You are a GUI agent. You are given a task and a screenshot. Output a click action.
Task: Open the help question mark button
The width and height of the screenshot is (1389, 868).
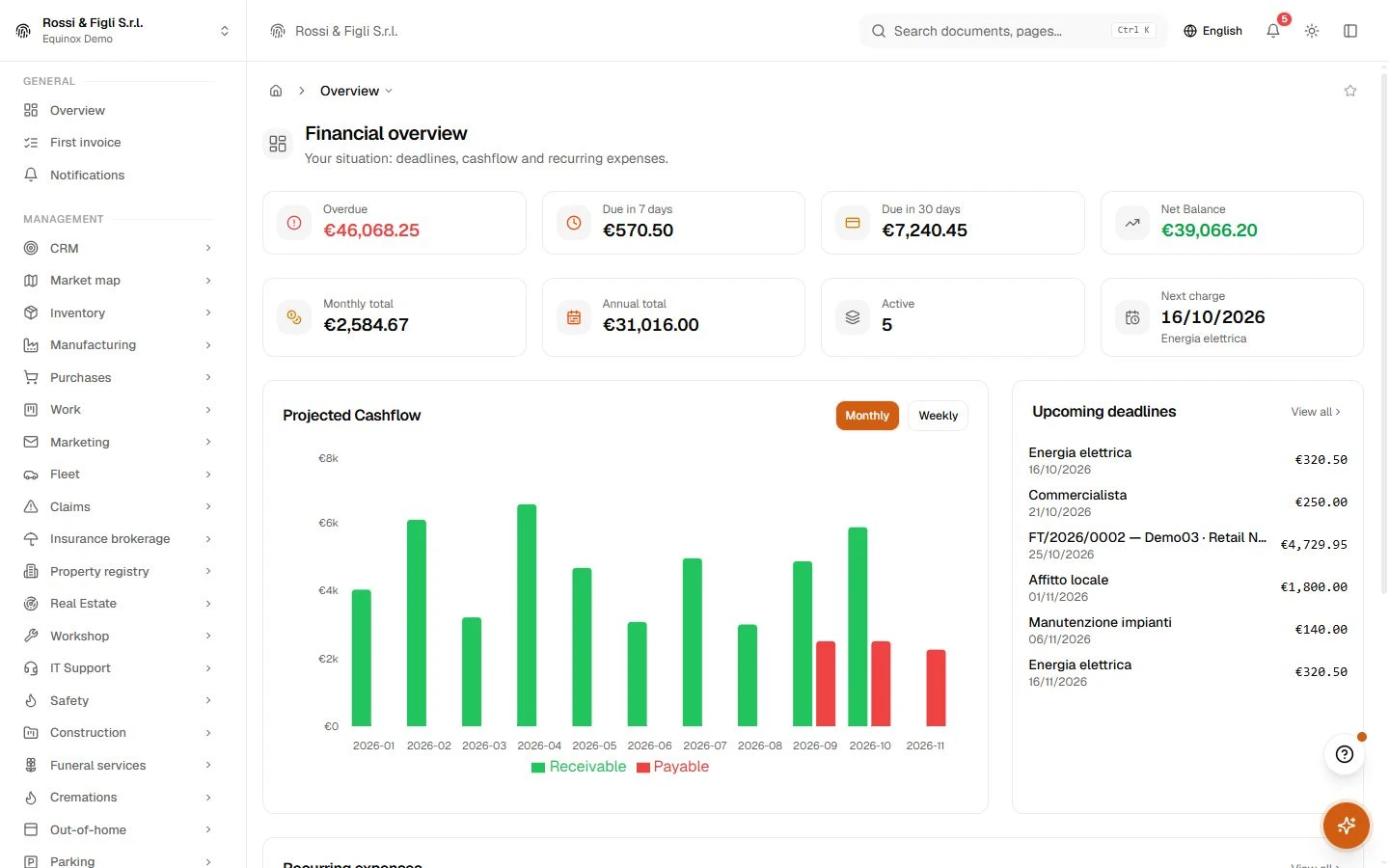1345,754
